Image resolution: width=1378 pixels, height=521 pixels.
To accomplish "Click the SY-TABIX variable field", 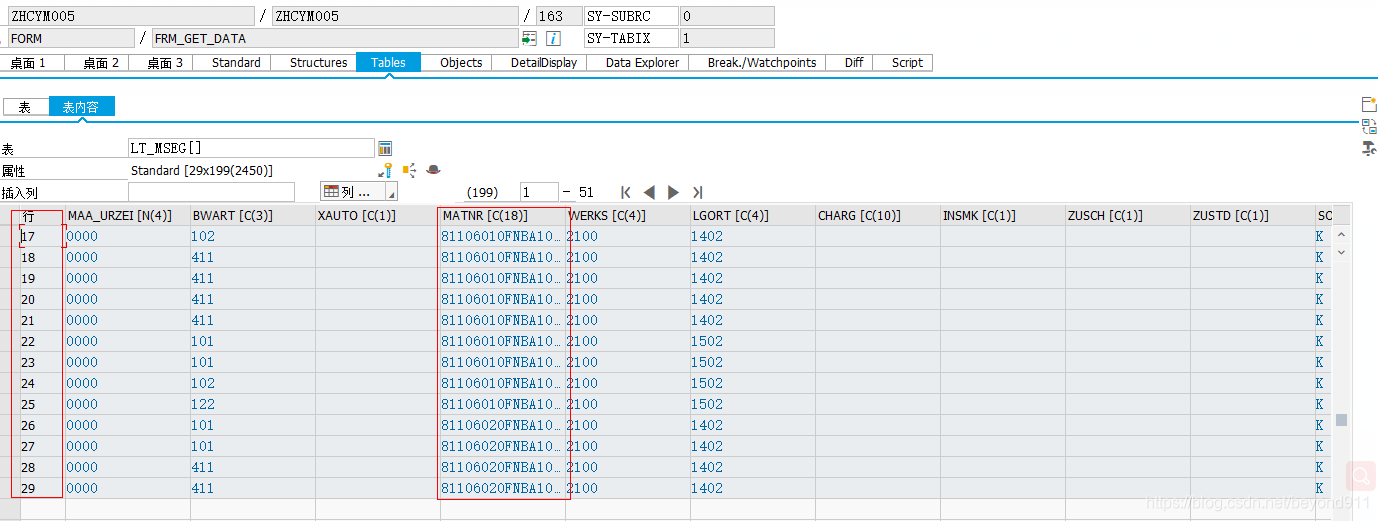I will [630, 38].
